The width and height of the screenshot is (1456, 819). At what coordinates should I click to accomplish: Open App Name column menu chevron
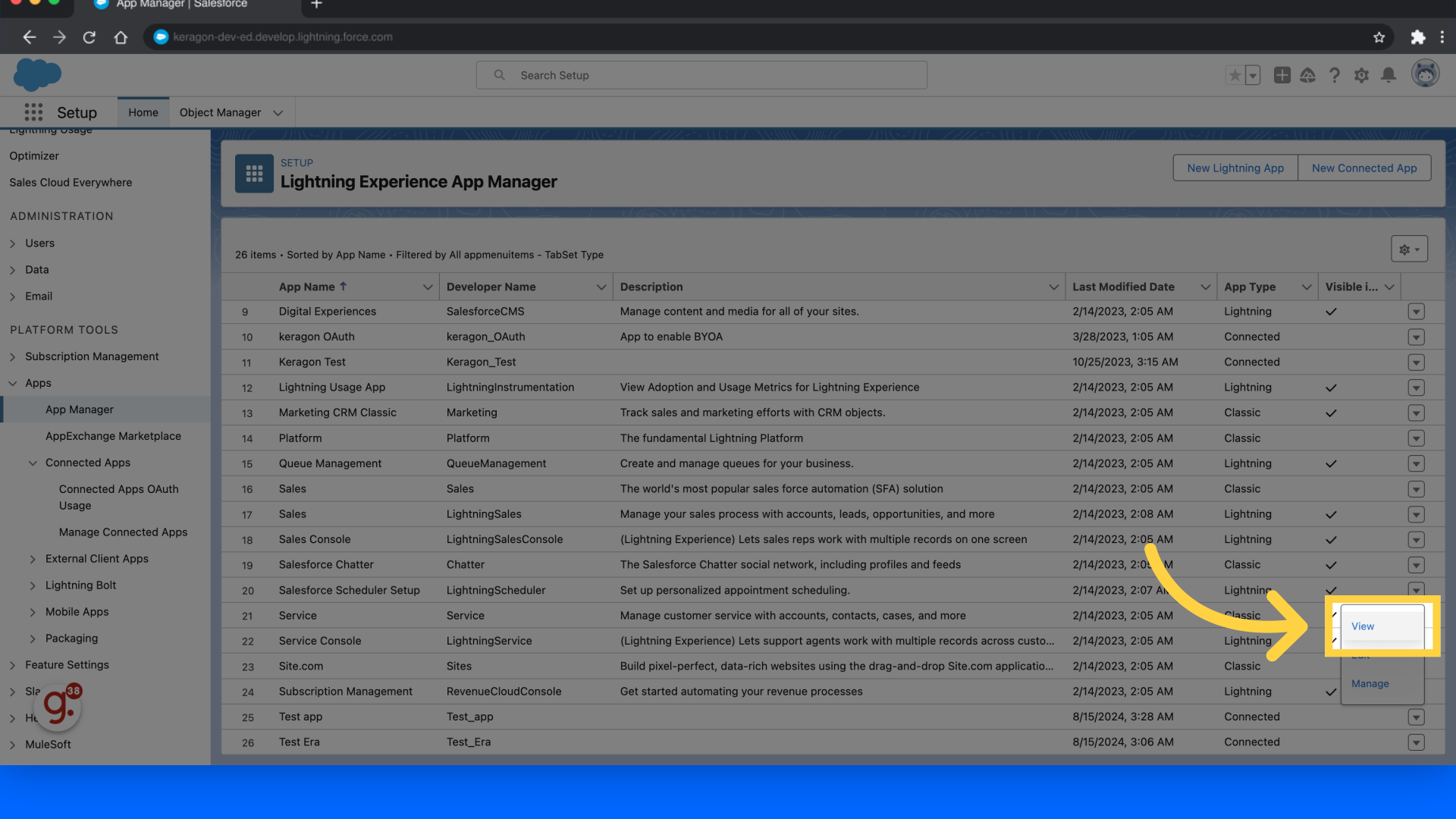428,287
